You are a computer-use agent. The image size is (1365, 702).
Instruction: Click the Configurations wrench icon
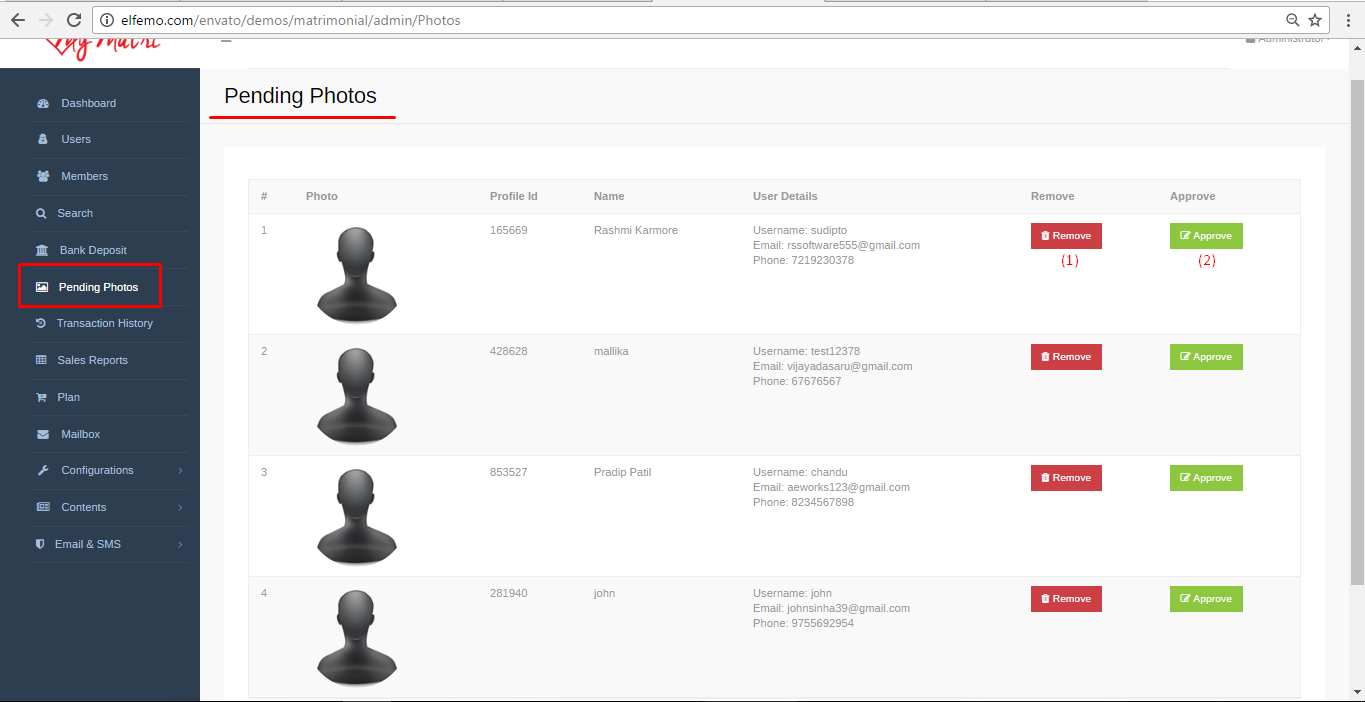pos(43,470)
